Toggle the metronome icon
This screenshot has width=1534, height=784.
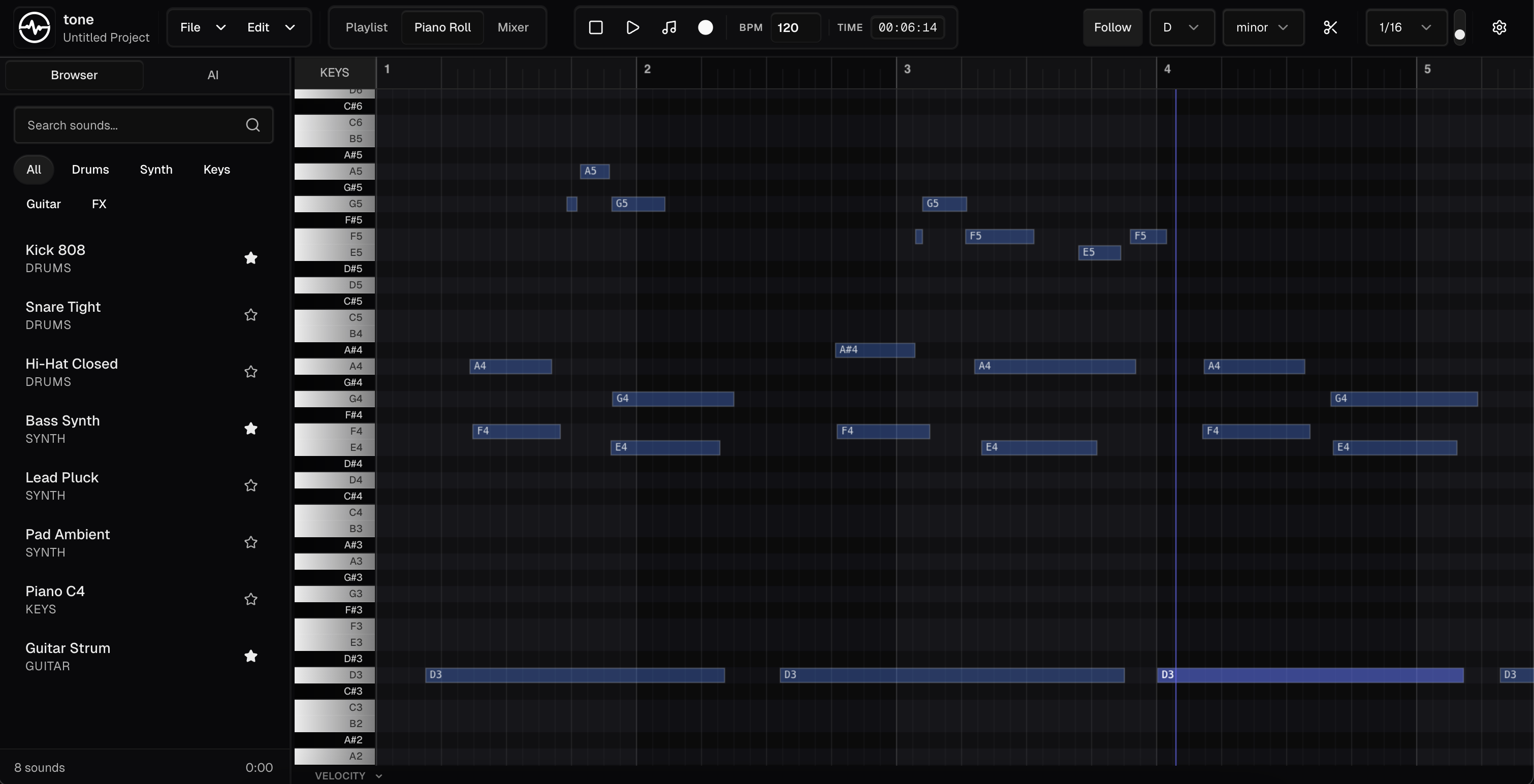tap(668, 27)
